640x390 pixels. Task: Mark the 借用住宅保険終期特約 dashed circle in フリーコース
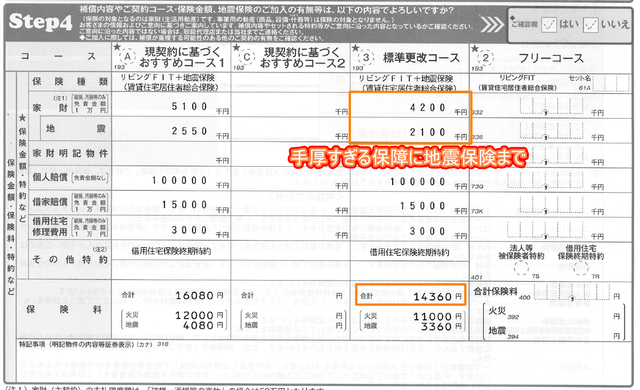click(x=581, y=268)
